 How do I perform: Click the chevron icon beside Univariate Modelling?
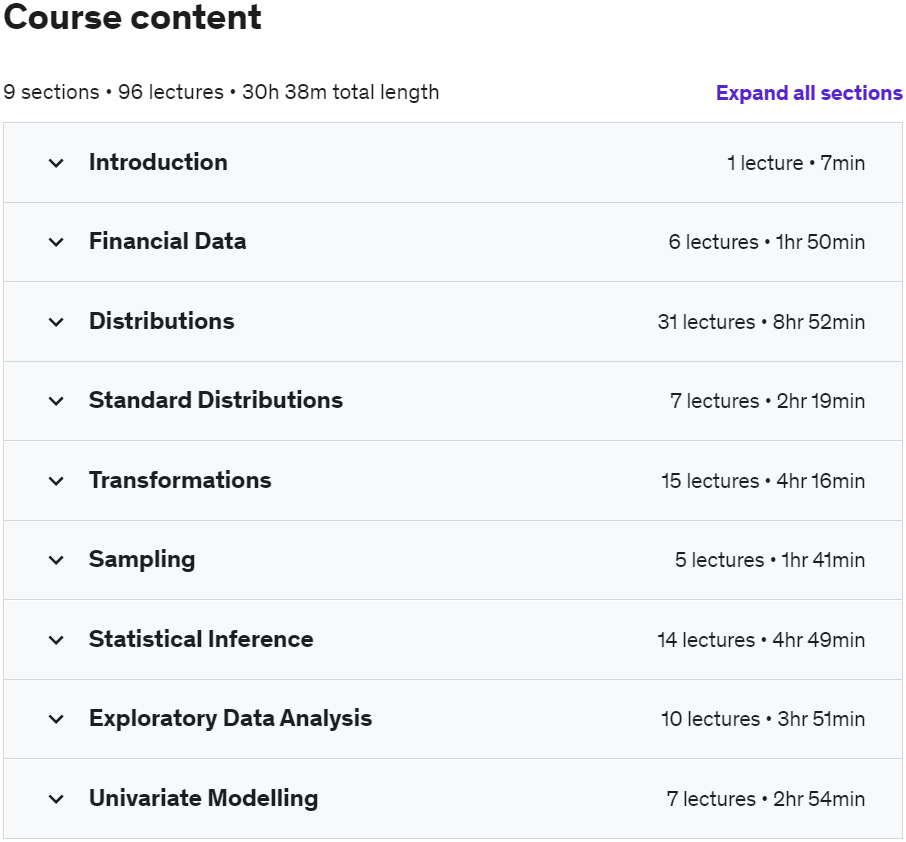coord(56,799)
